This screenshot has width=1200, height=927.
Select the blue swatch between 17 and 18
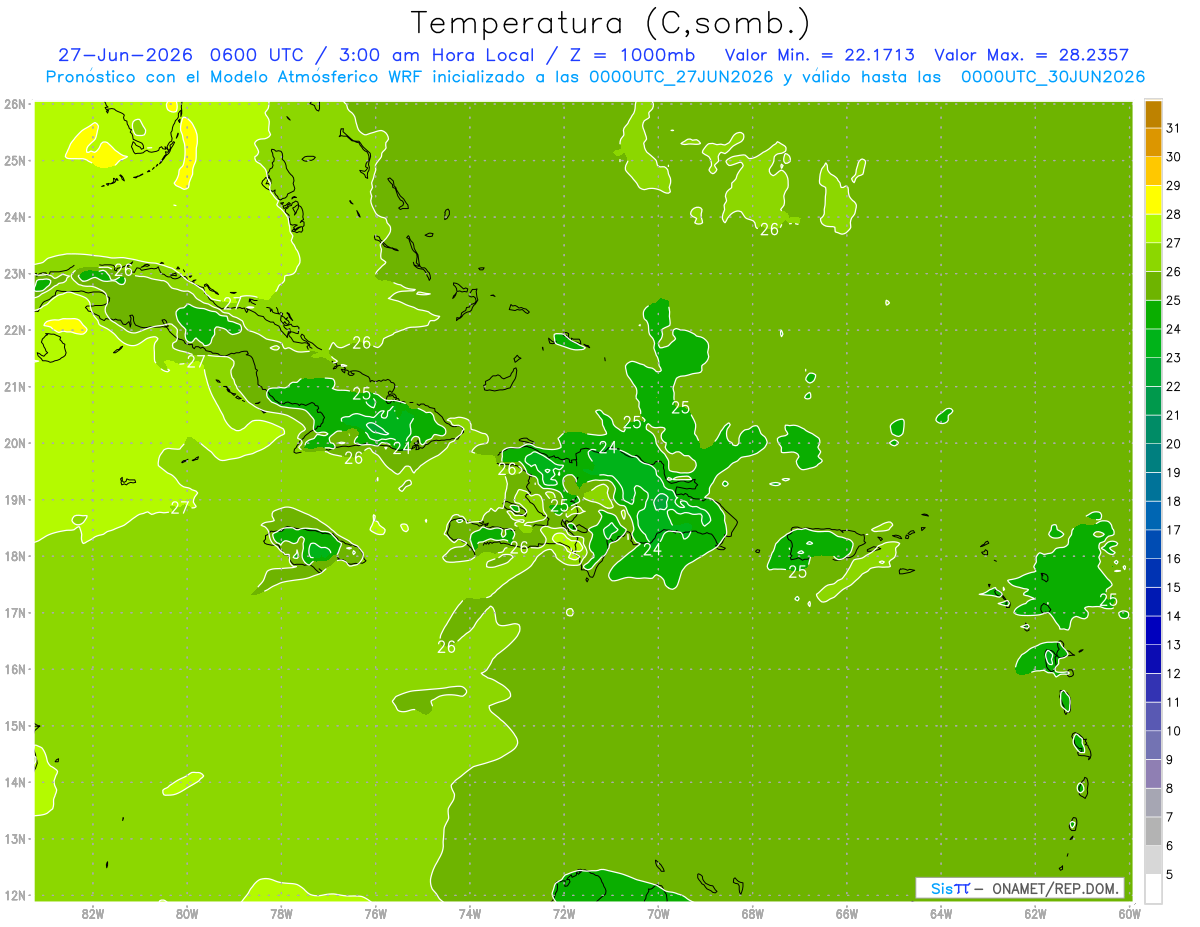1153,516
